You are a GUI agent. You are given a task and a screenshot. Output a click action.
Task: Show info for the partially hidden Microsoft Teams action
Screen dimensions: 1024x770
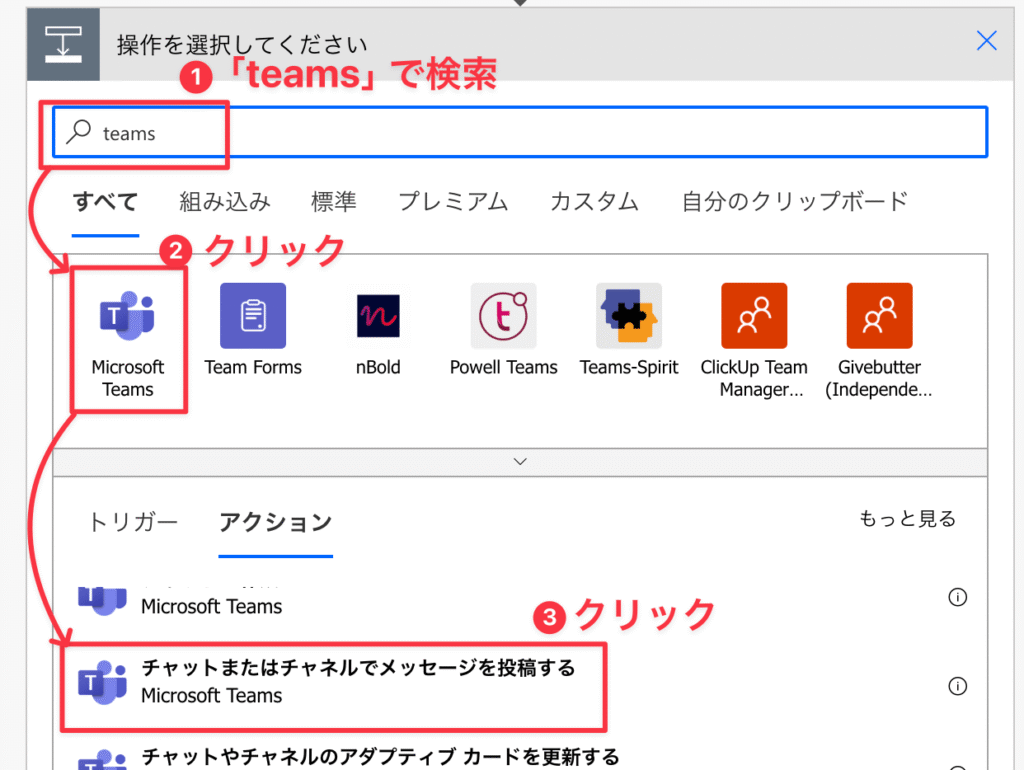click(x=957, y=597)
